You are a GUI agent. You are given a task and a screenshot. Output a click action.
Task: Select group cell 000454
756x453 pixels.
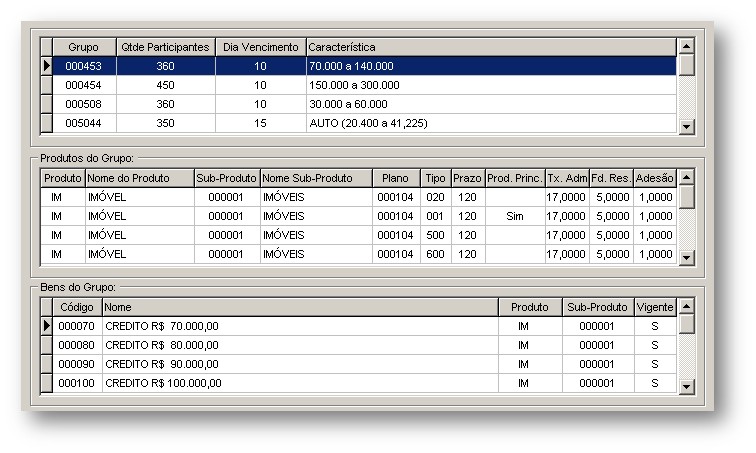click(84, 85)
